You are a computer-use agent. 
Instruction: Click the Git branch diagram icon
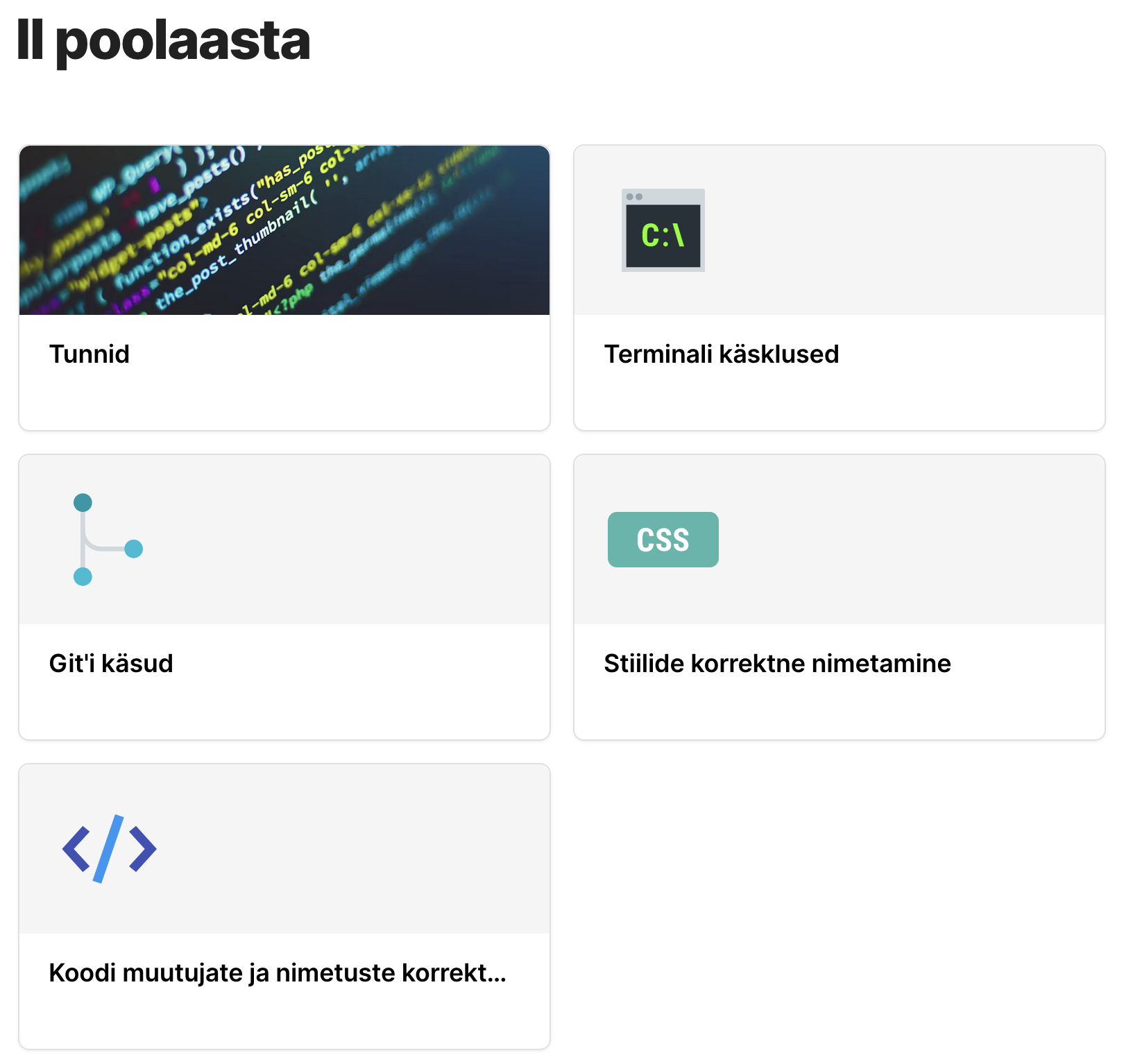point(106,540)
